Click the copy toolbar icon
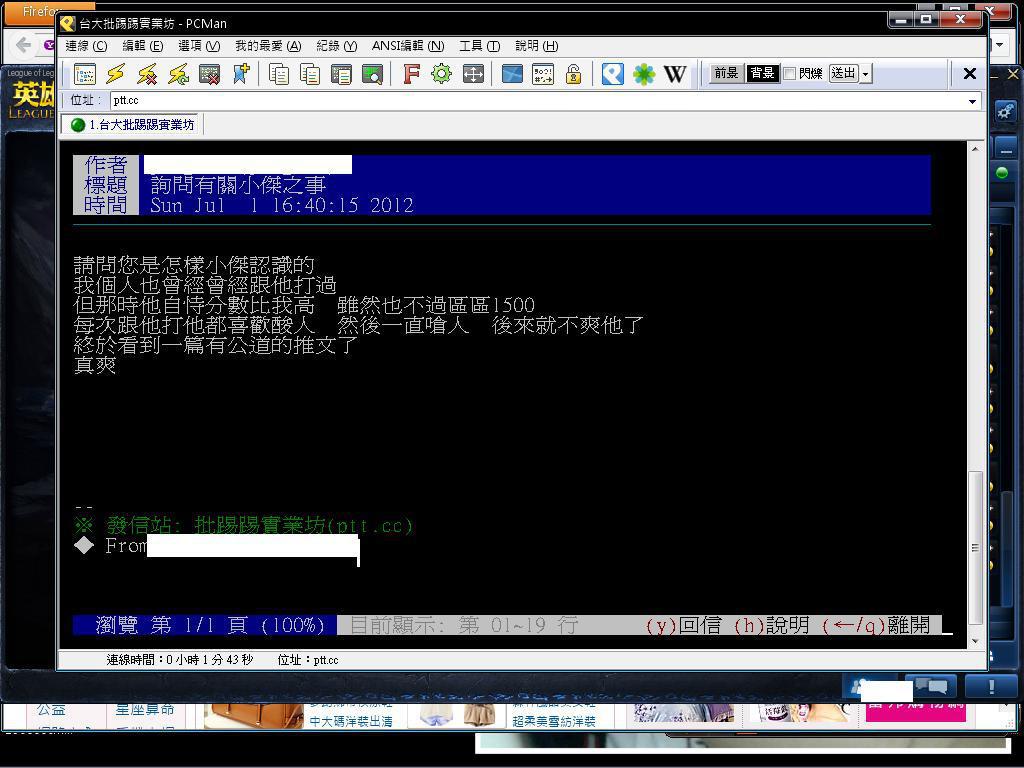 279,74
